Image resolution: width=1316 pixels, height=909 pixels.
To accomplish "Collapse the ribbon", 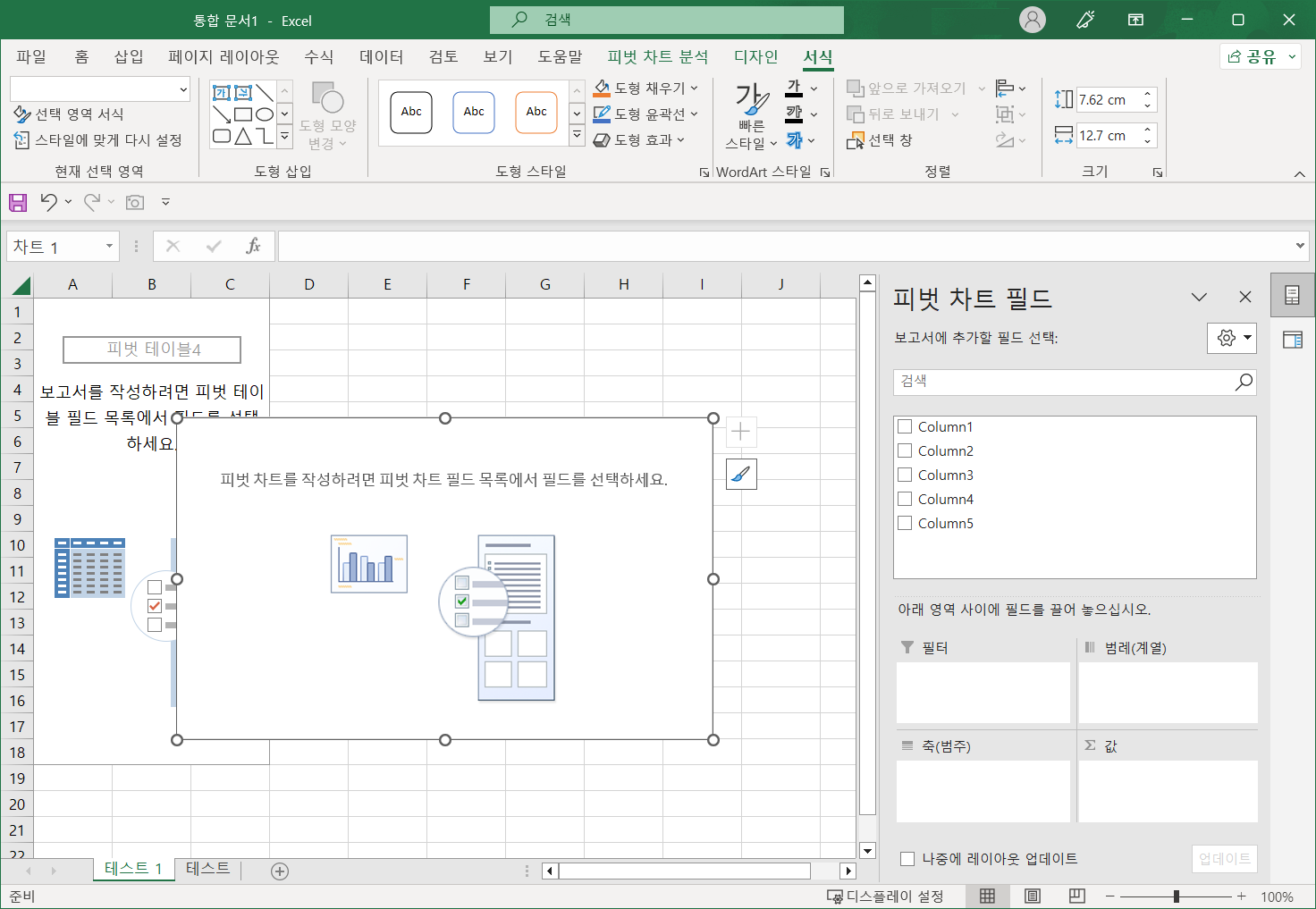I will [x=1300, y=173].
